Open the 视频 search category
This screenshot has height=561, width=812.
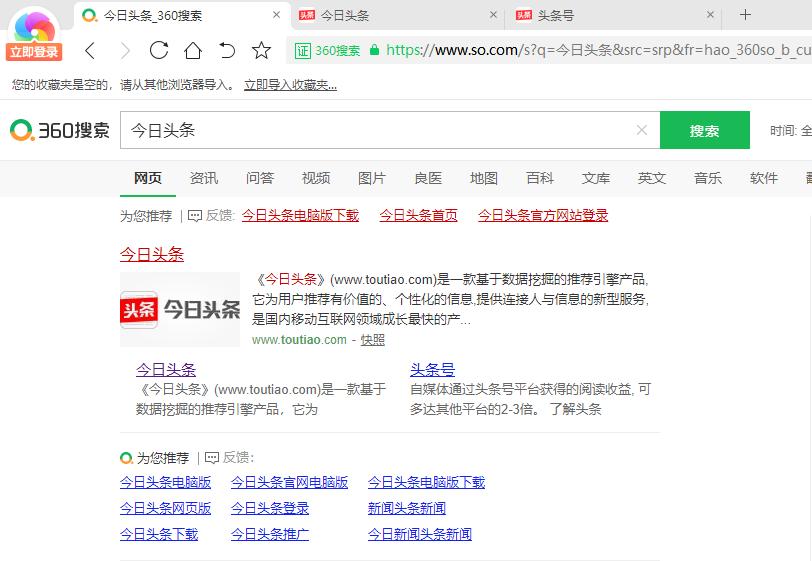316,178
